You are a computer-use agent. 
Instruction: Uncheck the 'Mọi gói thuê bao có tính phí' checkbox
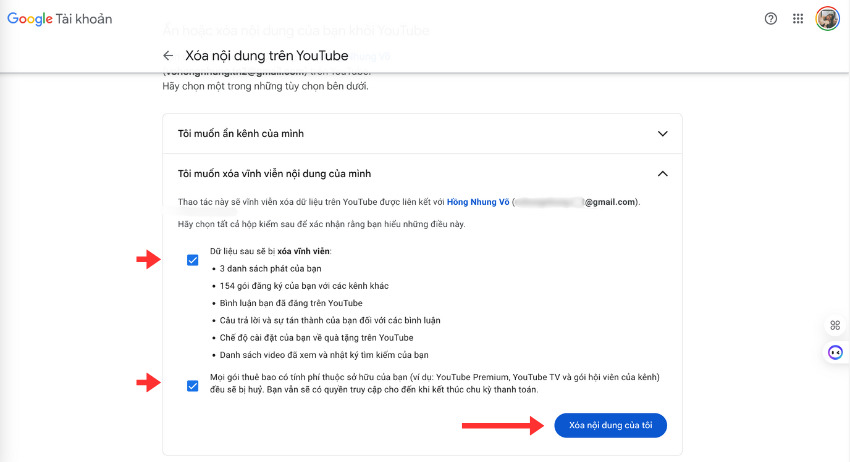[x=192, y=386]
